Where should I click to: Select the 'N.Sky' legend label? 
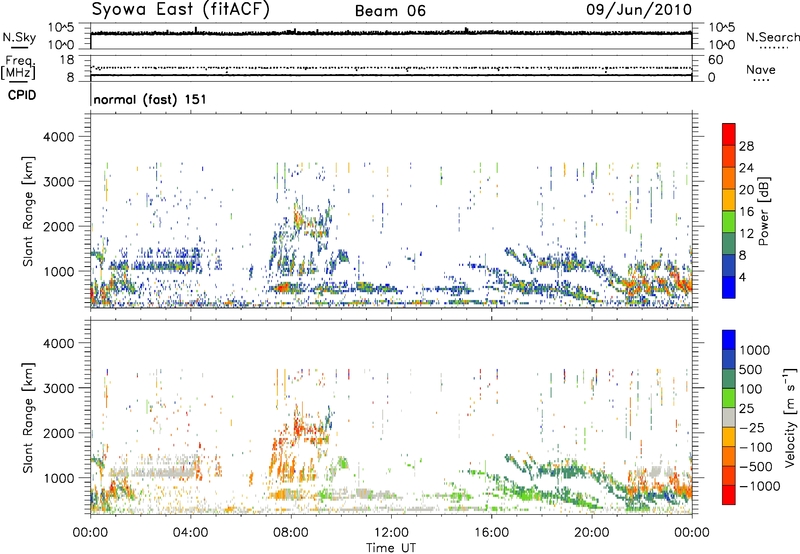19,37
